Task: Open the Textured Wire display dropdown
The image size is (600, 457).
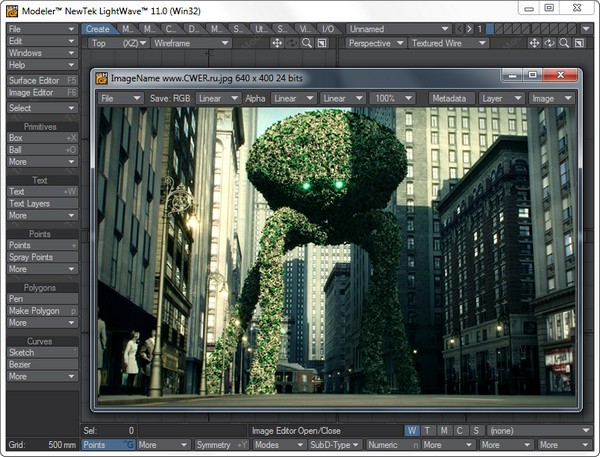Action: coord(448,43)
